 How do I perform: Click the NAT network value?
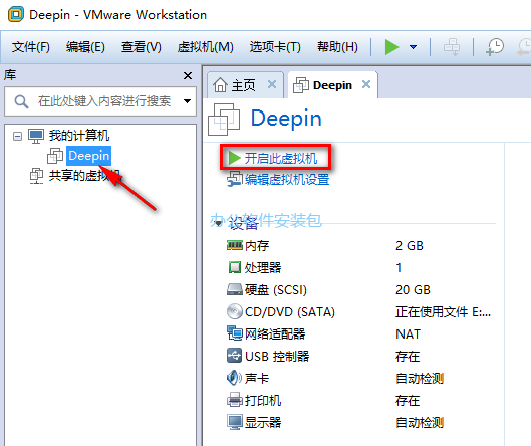pos(408,334)
